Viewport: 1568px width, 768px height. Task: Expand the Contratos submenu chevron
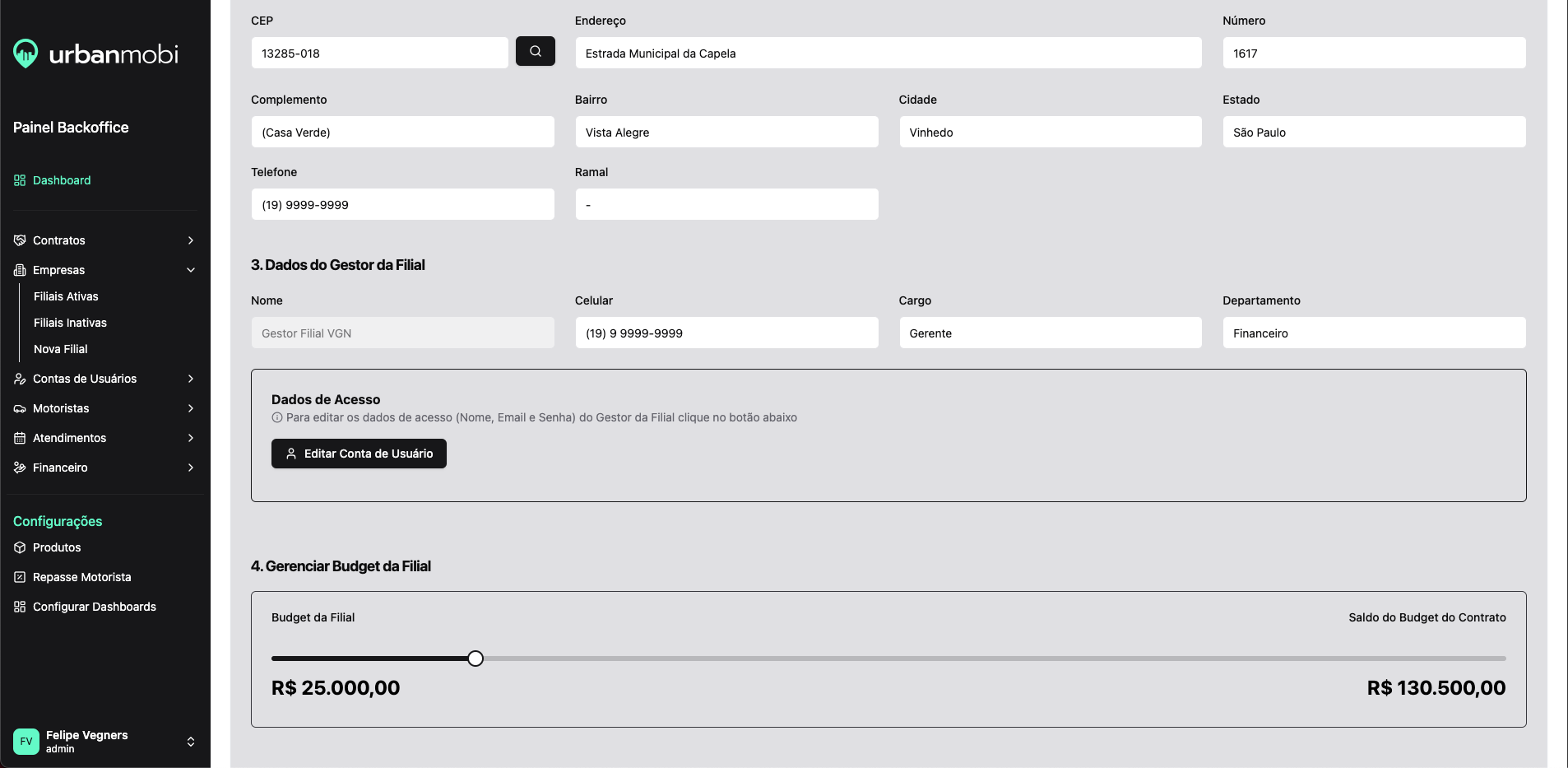click(x=191, y=240)
